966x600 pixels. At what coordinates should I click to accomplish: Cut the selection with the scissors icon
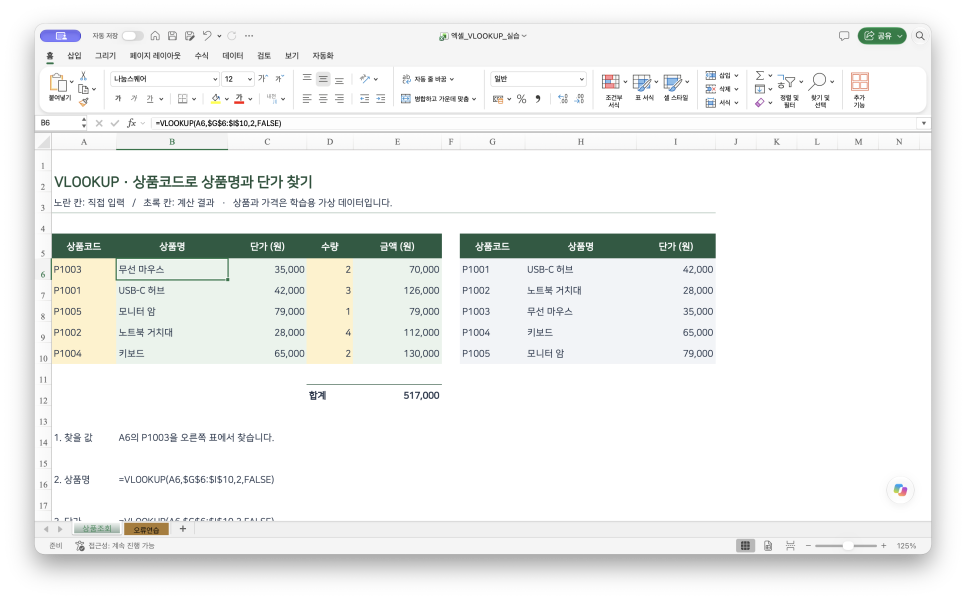[x=83, y=76]
